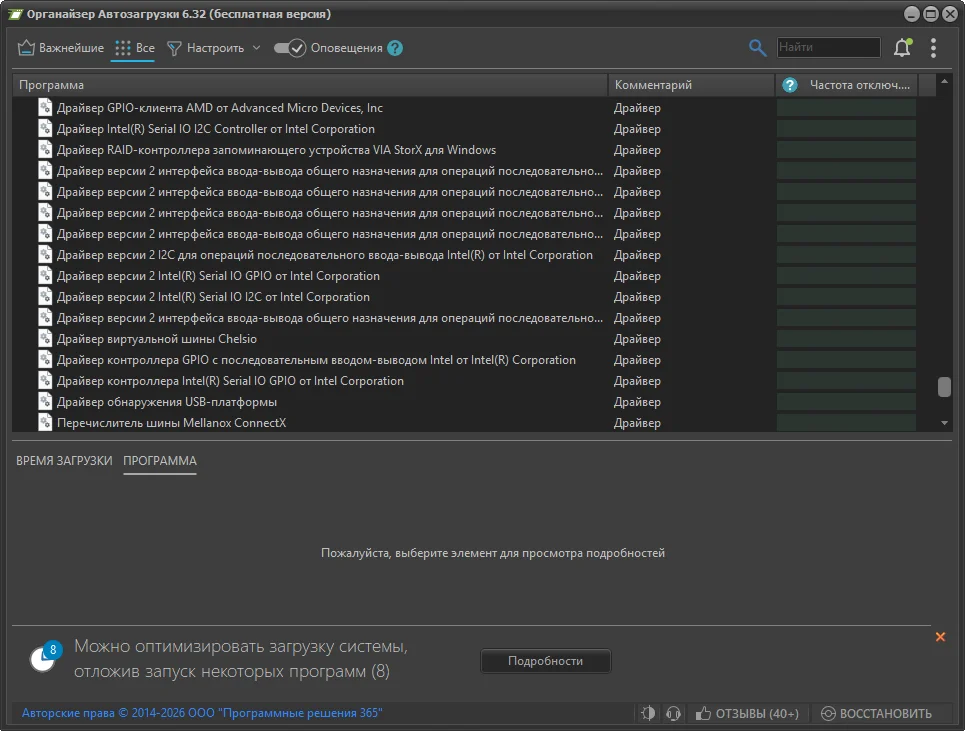Click frequency bar for Chelsio driver row

(x=846, y=338)
